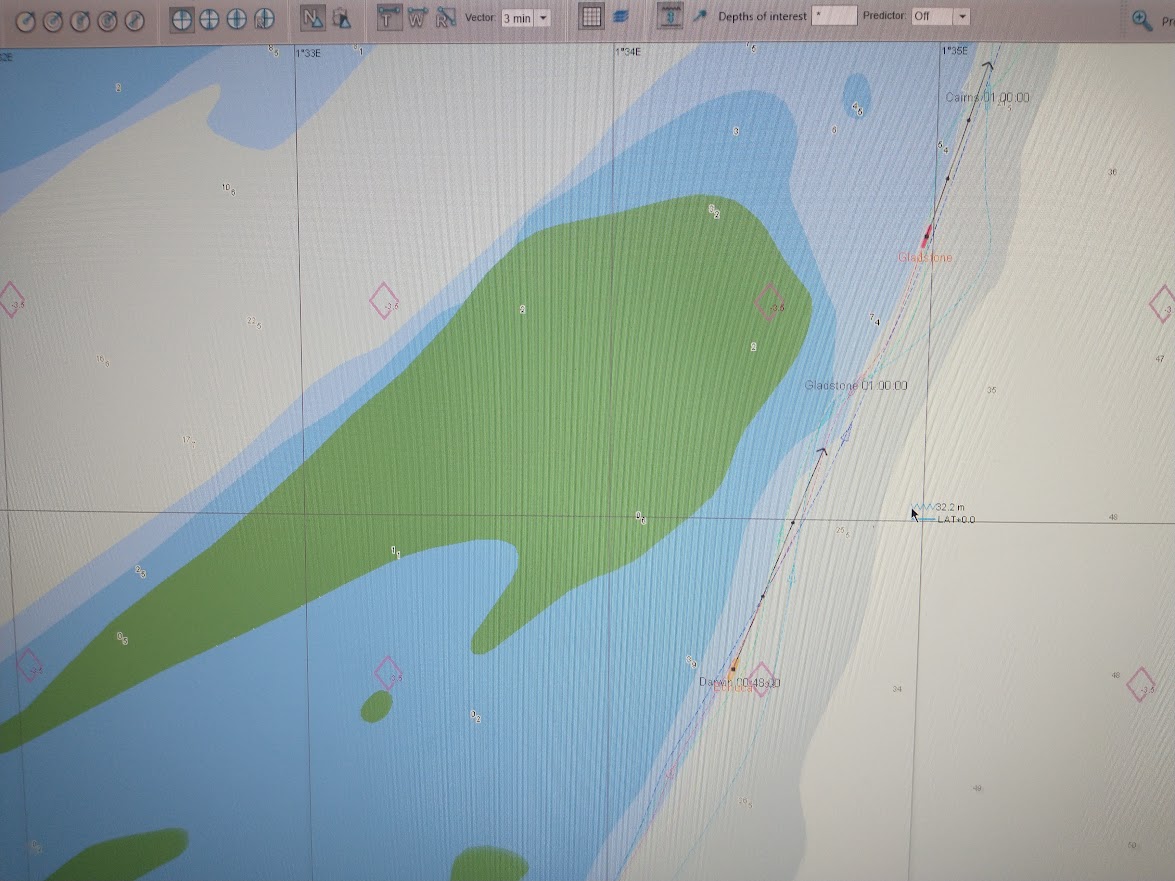Image resolution: width=1175 pixels, height=881 pixels.
Task: Select the T route line tool
Action: click(389, 17)
